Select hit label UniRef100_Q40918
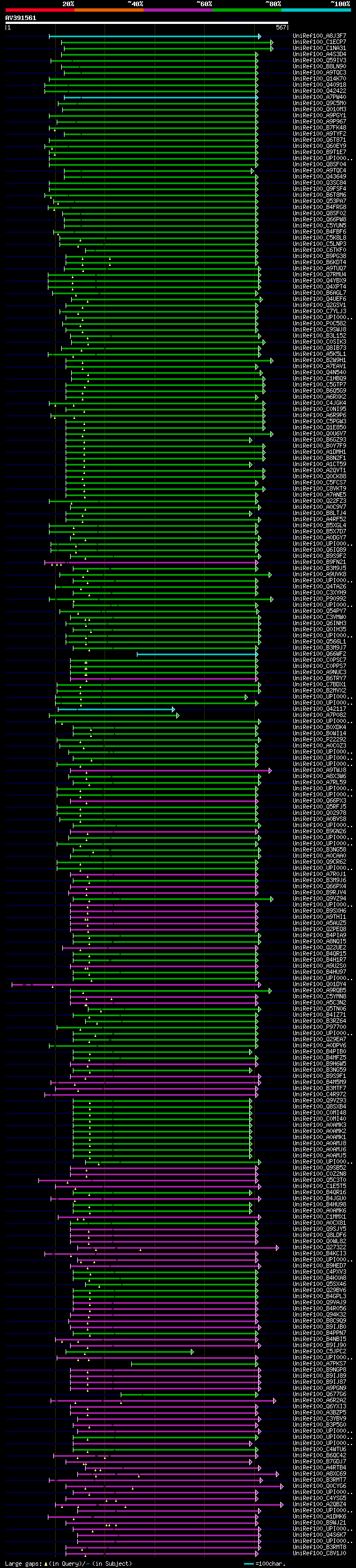This screenshot has width=356, height=1568. pos(319,85)
